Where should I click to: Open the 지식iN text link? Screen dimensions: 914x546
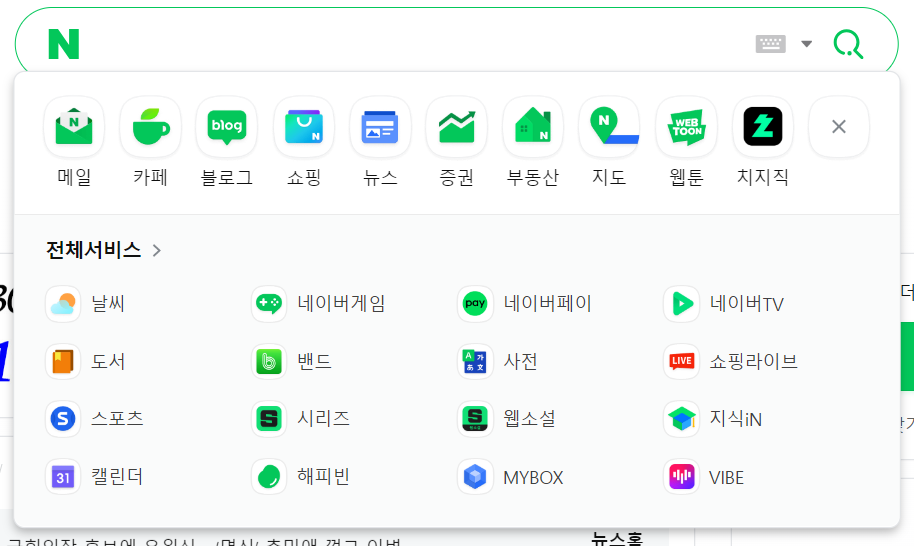tap(736, 419)
